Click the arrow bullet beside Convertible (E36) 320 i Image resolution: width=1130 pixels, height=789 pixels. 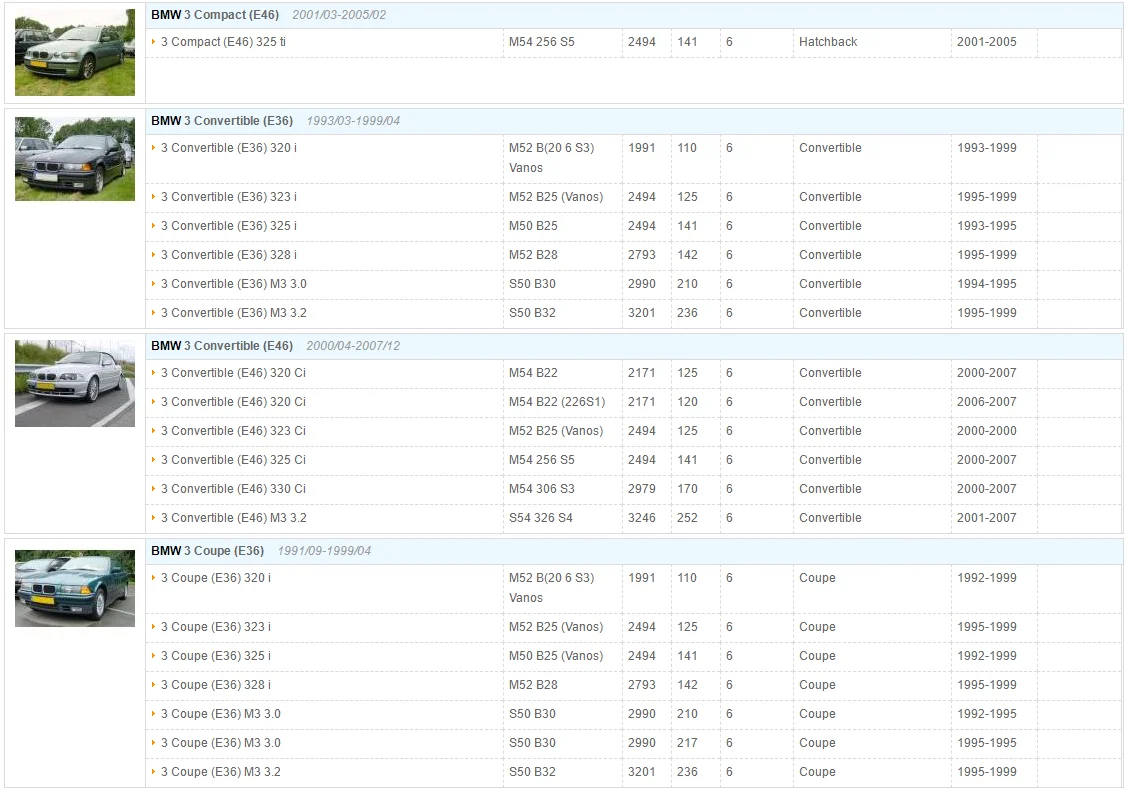click(154, 148)
